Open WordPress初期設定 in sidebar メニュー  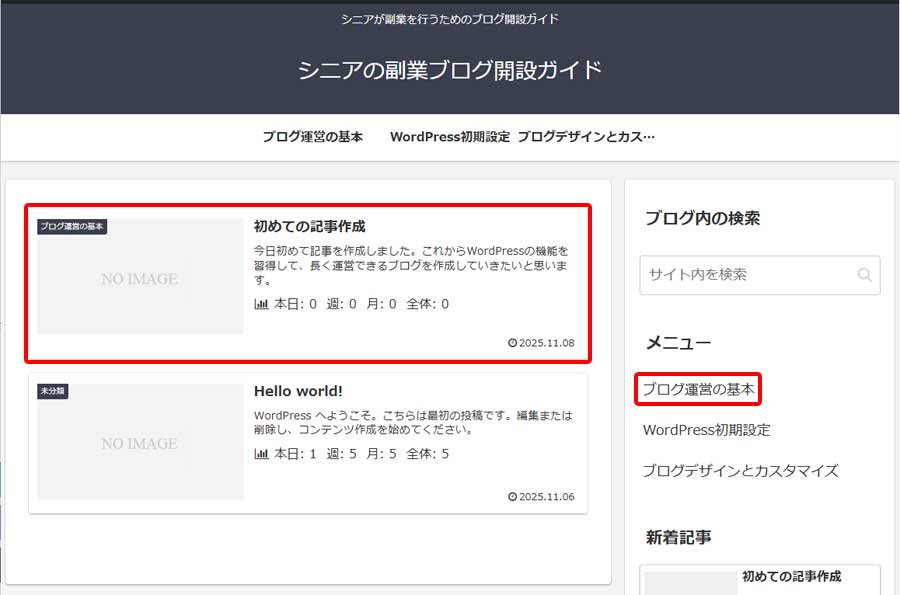click(706, 430)
